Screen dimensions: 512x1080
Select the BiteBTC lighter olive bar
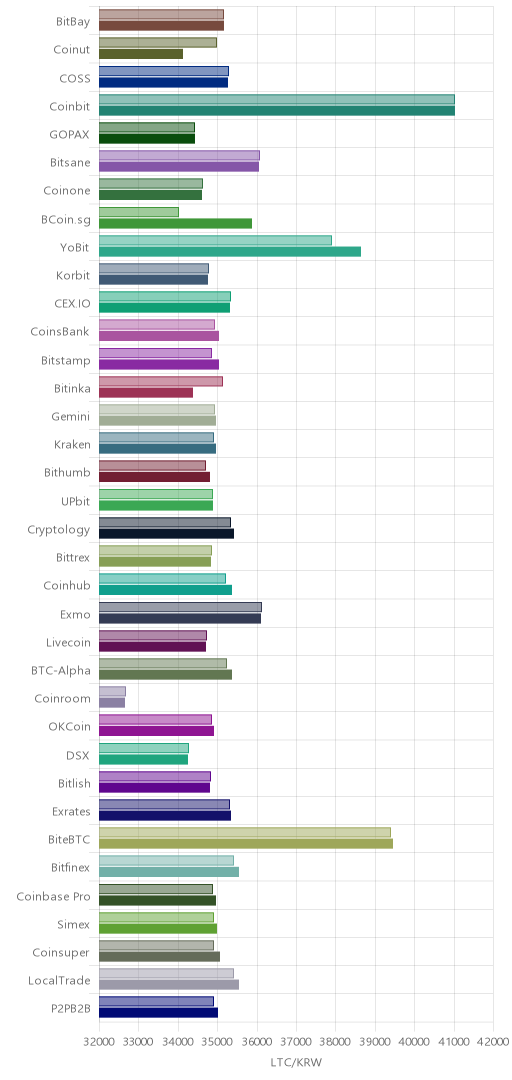click(245, 832)
